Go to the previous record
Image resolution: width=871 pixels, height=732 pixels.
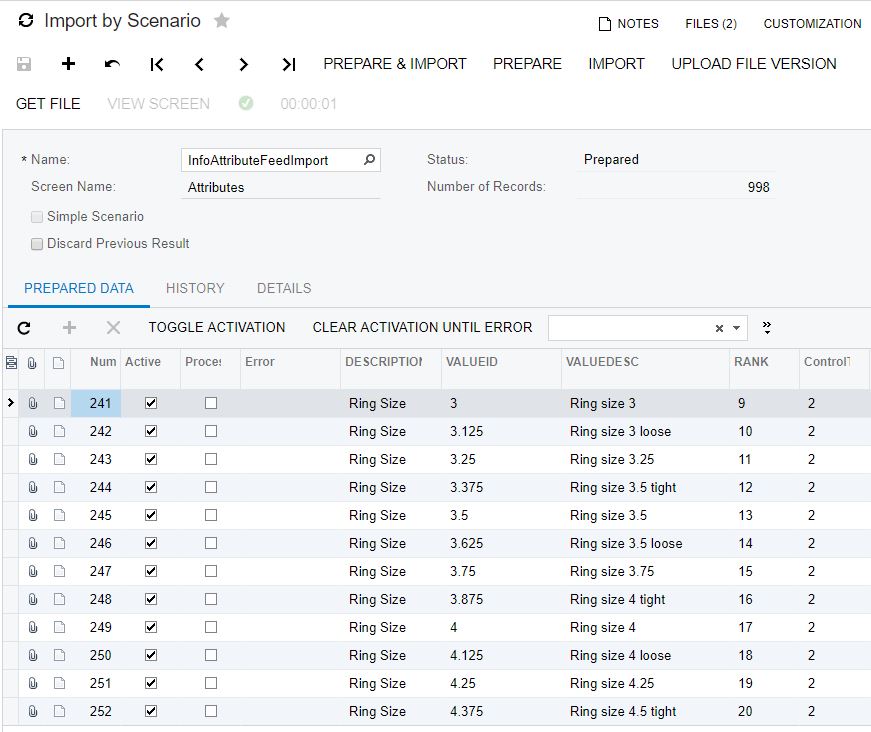[x=200, y=64]
